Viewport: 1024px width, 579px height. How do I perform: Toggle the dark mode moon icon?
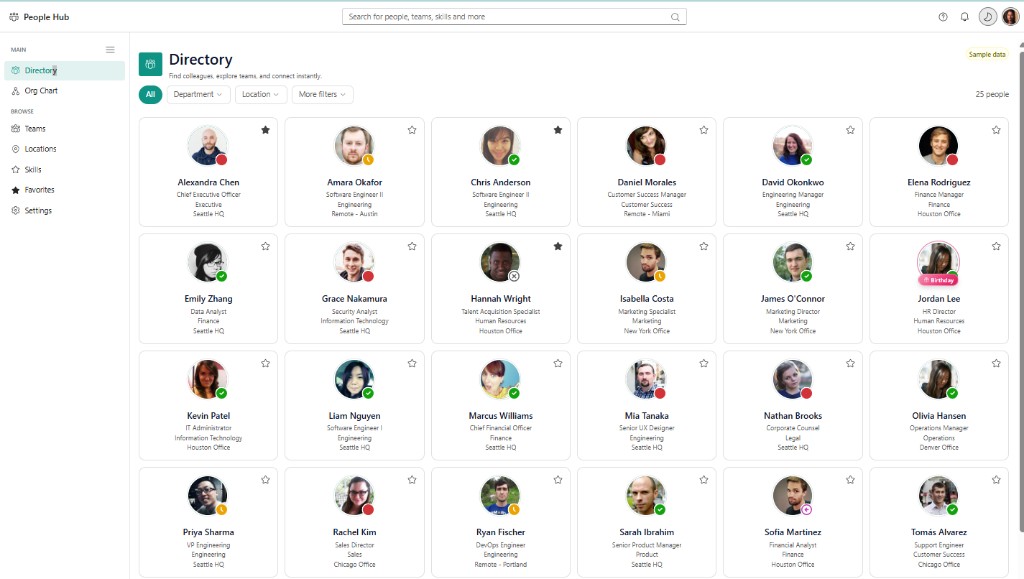pyautogui.click(x=987, y=17)
